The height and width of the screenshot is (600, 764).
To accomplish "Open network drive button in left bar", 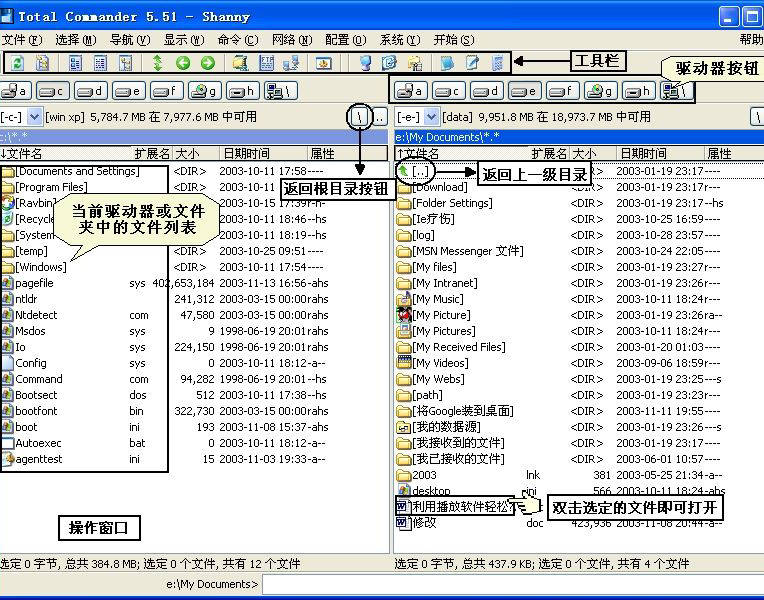I will pos(280,91).
